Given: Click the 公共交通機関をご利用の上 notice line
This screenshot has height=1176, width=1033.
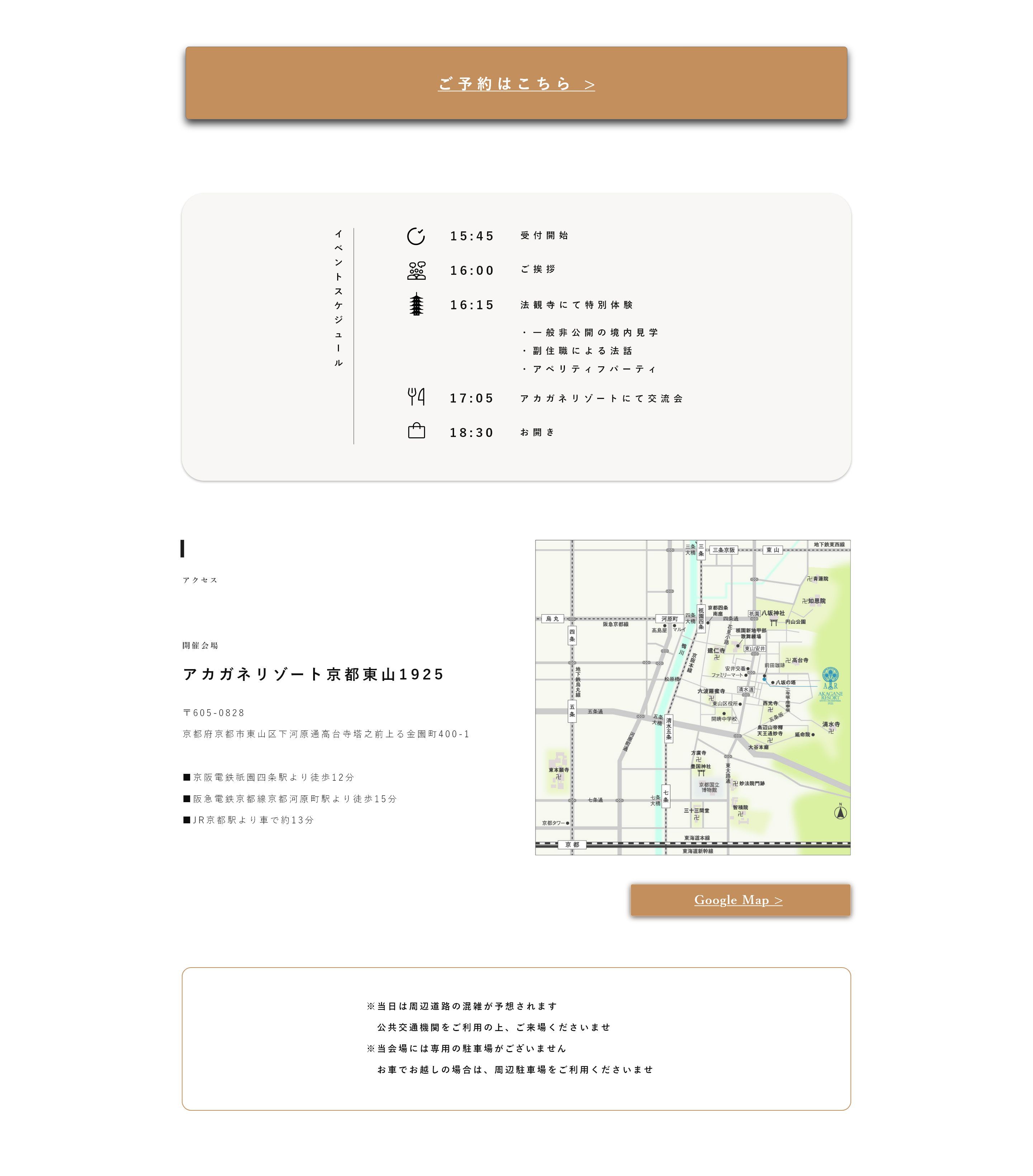Looking at the screenshot, I should click(x=494, y=1027).
